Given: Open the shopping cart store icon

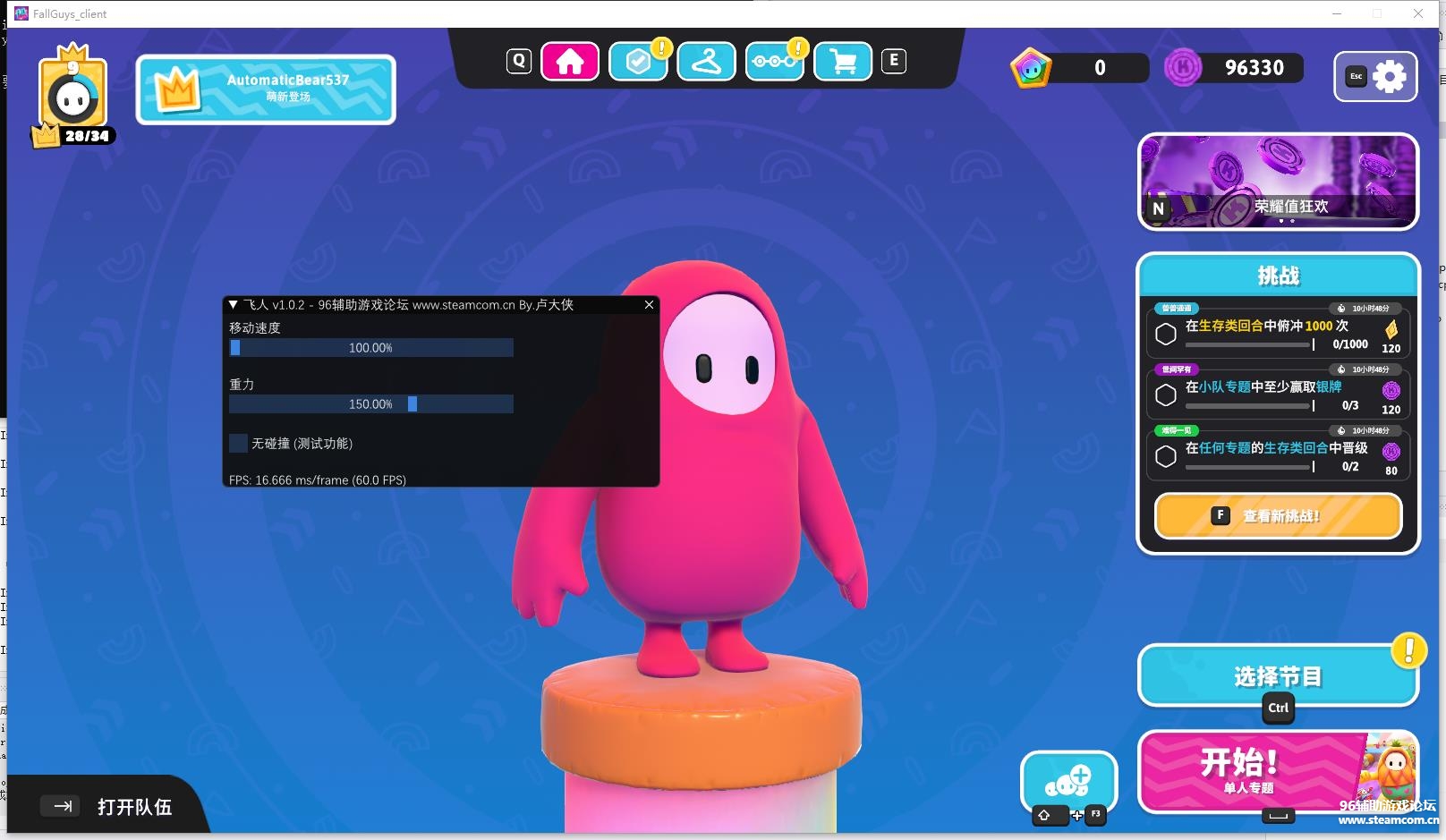Looking at the screenshot, I should coord(843,62).
